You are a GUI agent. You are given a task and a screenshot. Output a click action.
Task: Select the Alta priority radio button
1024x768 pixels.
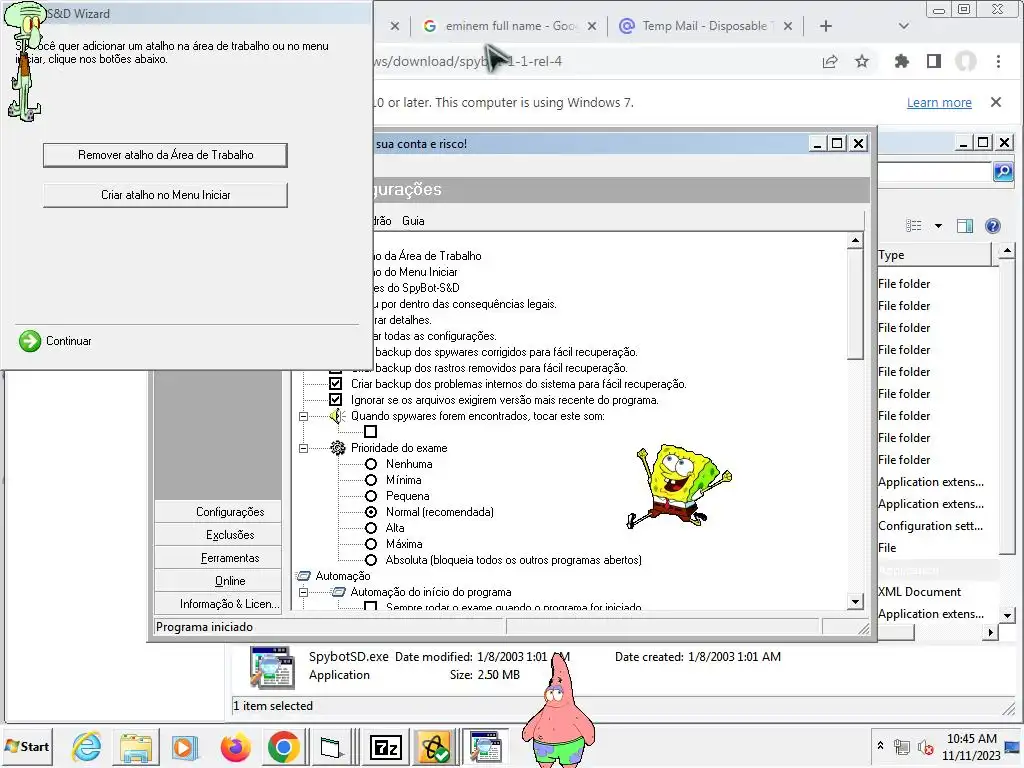point(371,528)
